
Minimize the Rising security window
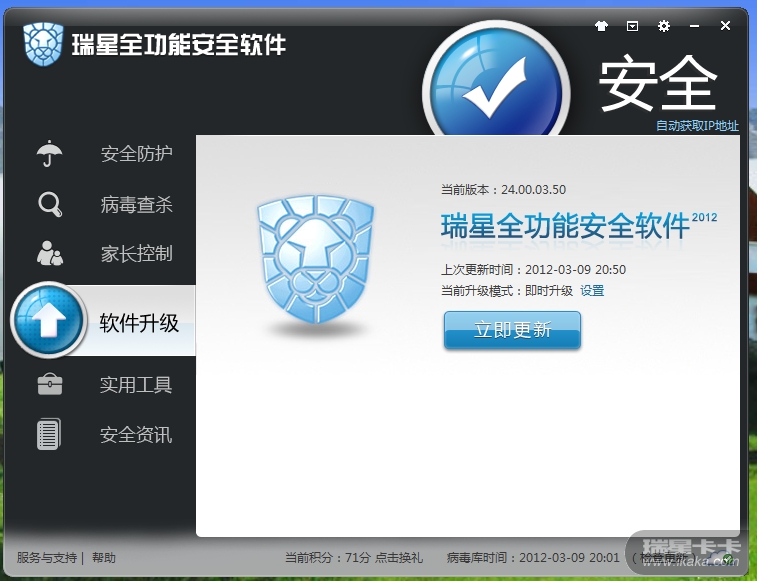coord(694,26)
